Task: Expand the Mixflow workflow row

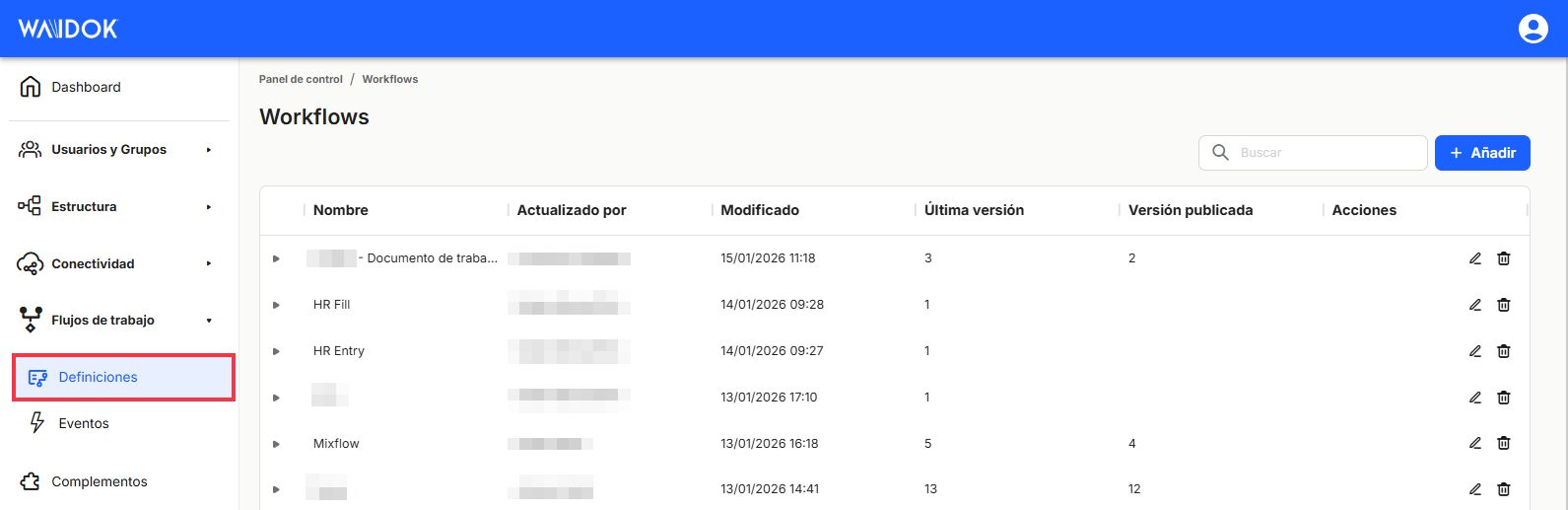Action: click(x=276, y=444)
